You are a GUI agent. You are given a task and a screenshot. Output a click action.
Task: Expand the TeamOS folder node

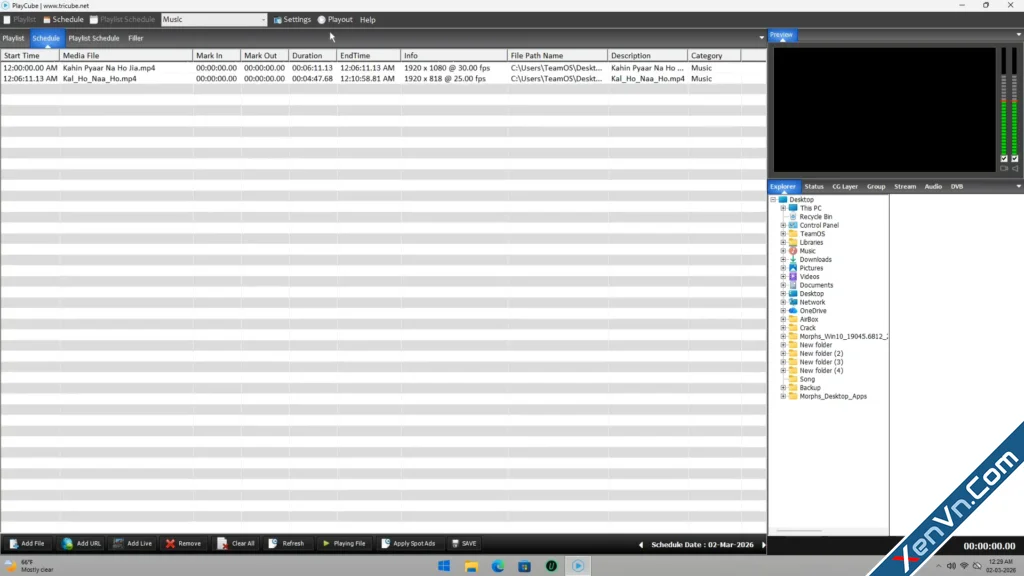pos(783,234)
